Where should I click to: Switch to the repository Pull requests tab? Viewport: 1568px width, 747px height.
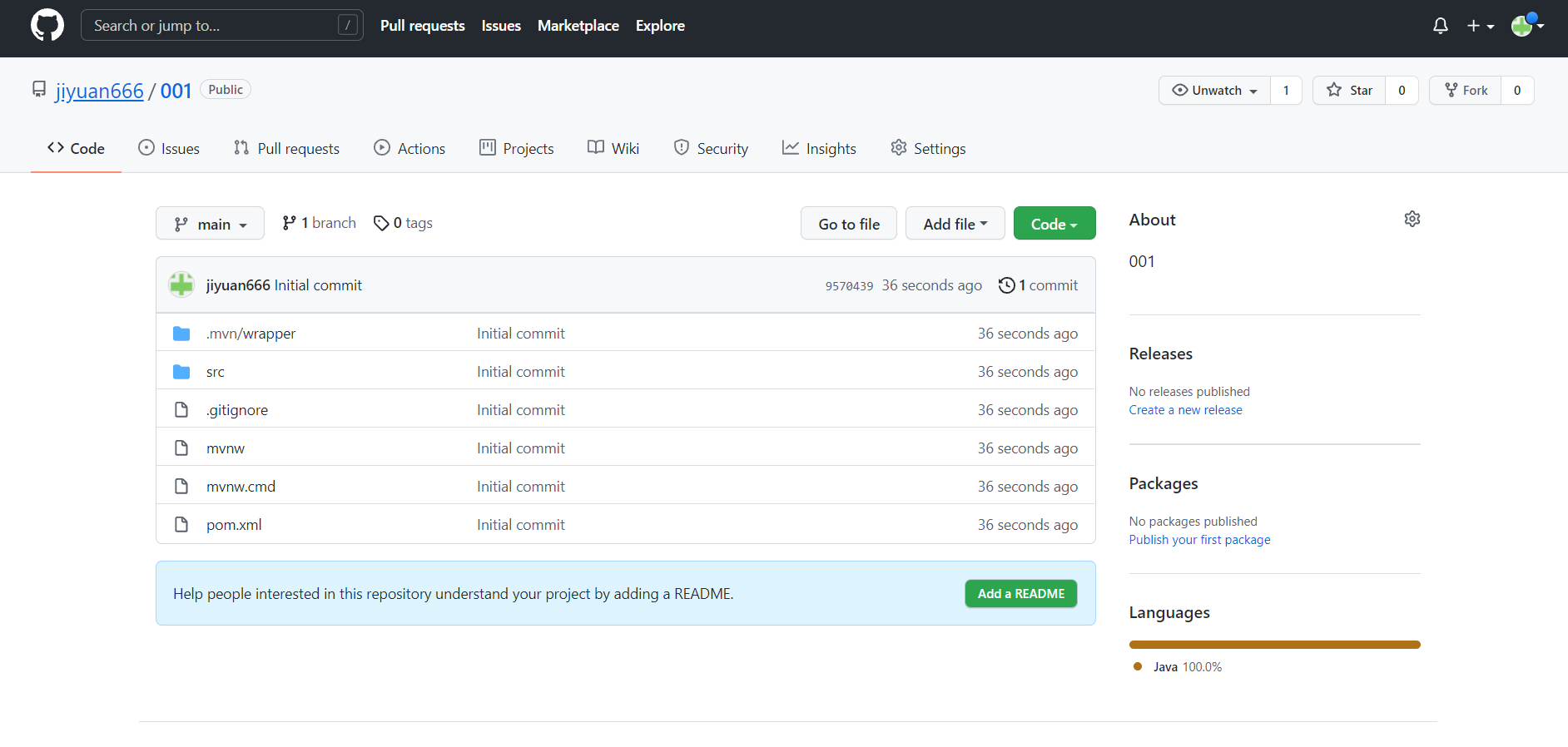[x=286, y=148]
